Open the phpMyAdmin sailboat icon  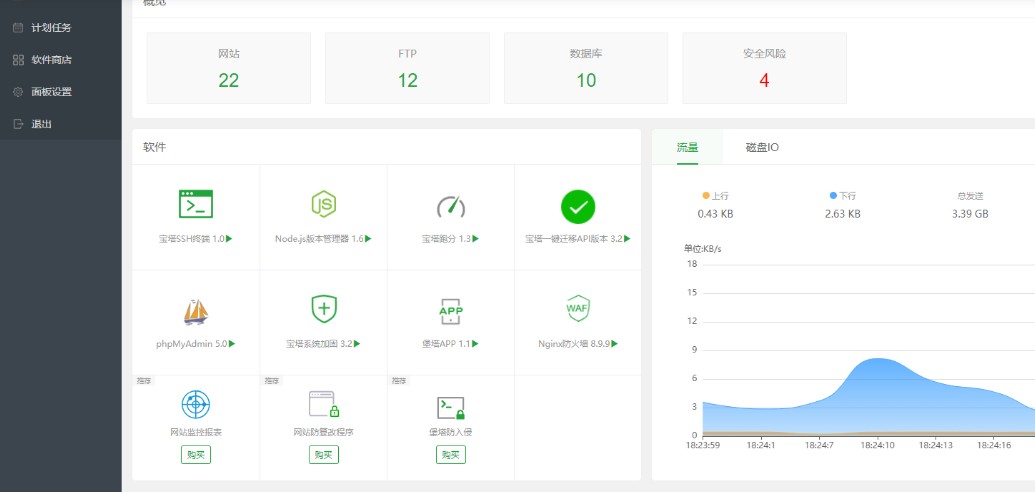pos(196,312)
